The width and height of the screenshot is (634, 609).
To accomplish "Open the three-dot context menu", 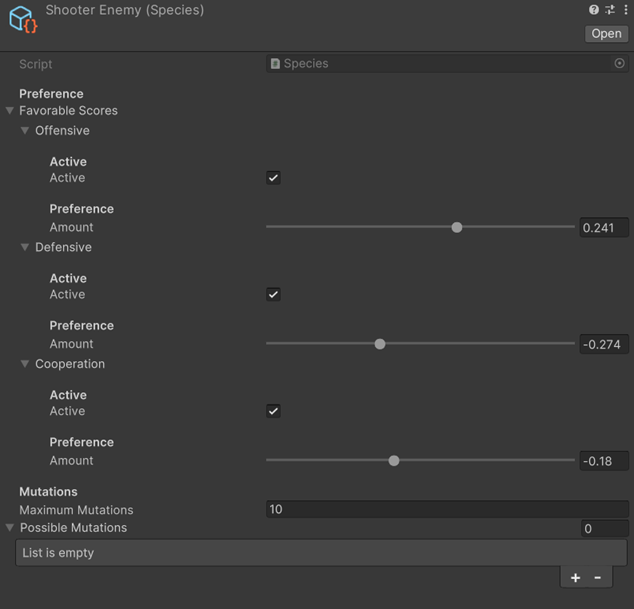I will [x=626, y=10].
